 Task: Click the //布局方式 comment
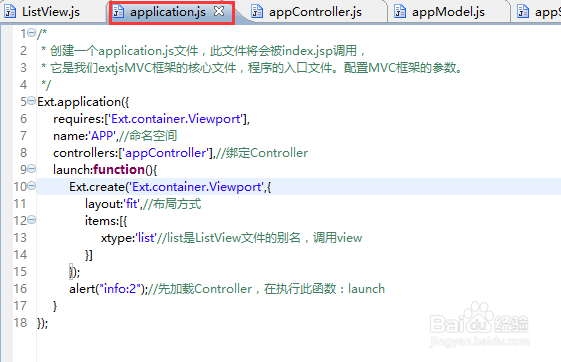coord(172,204)
